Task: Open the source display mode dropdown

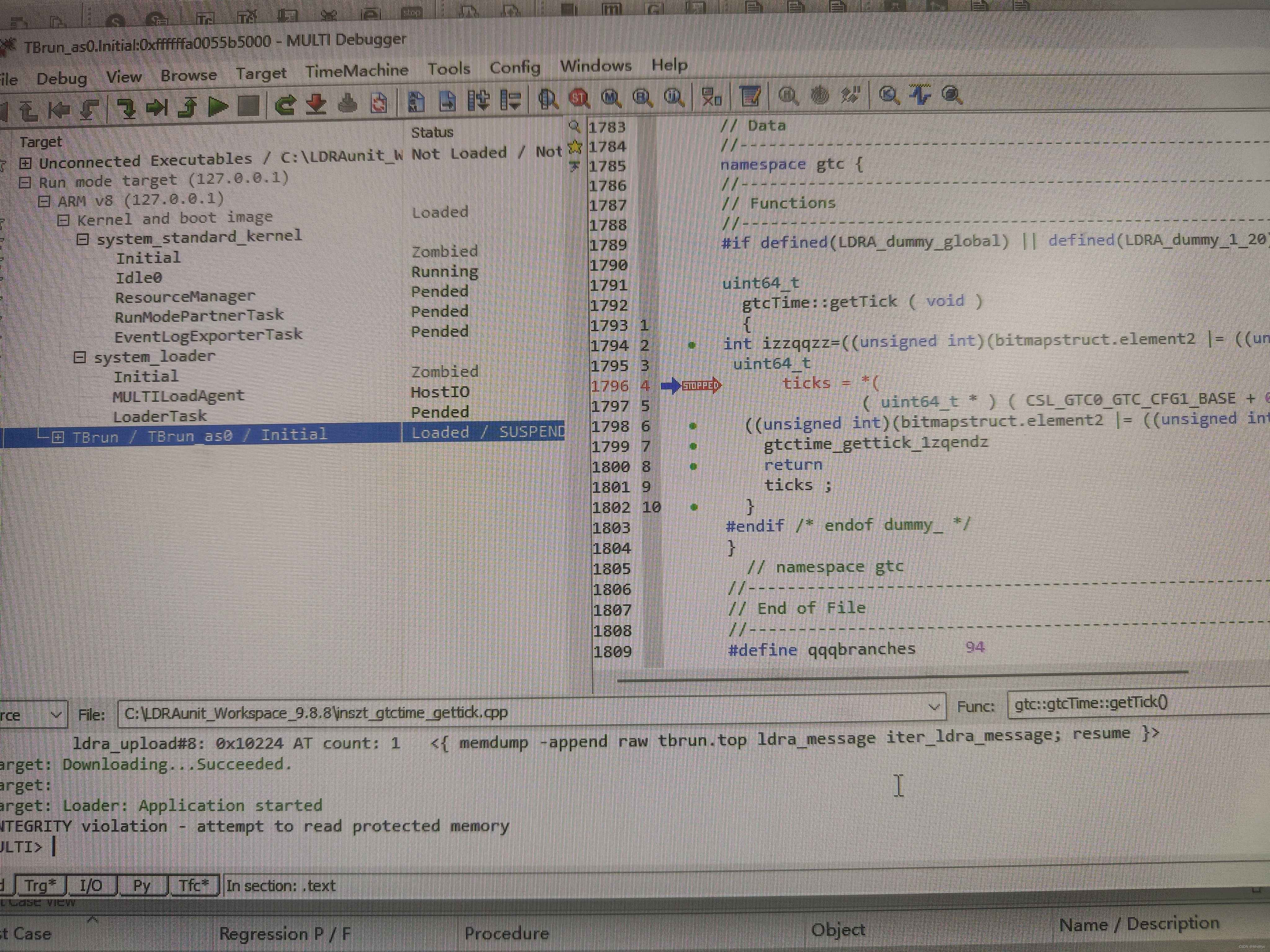Action: coord(56,715)
